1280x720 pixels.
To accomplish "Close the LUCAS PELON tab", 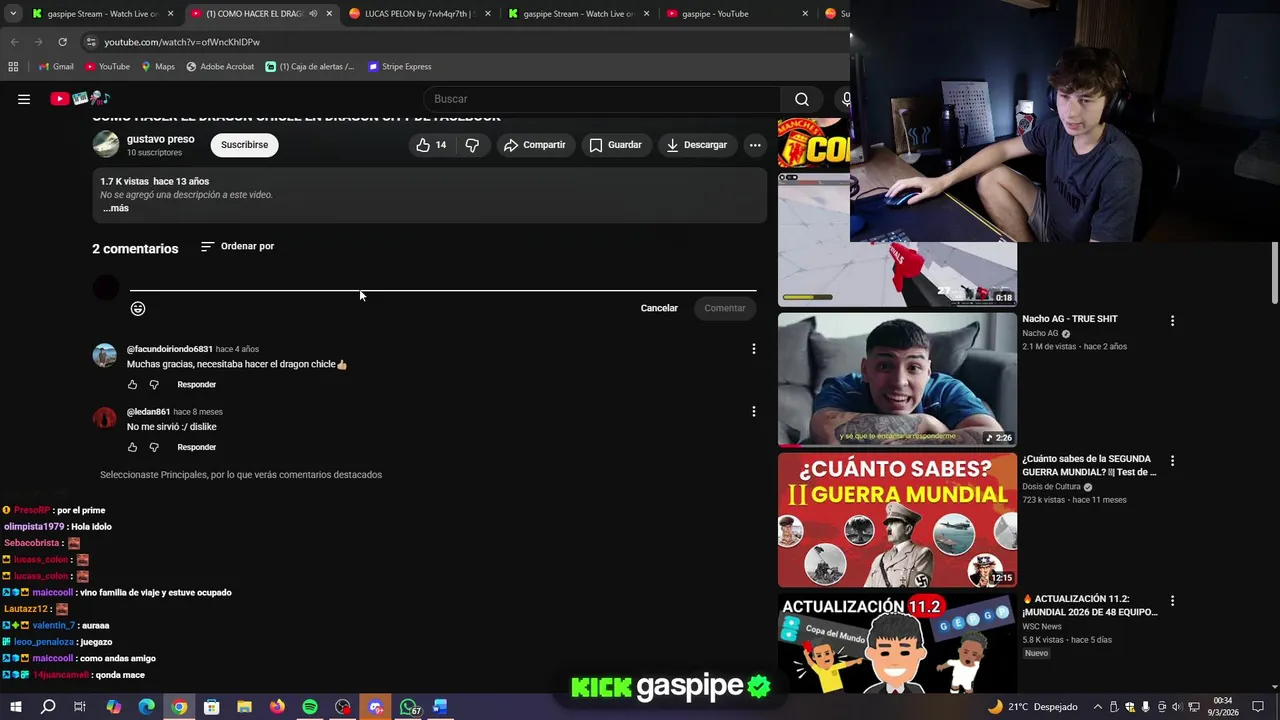I will (488, 14).
